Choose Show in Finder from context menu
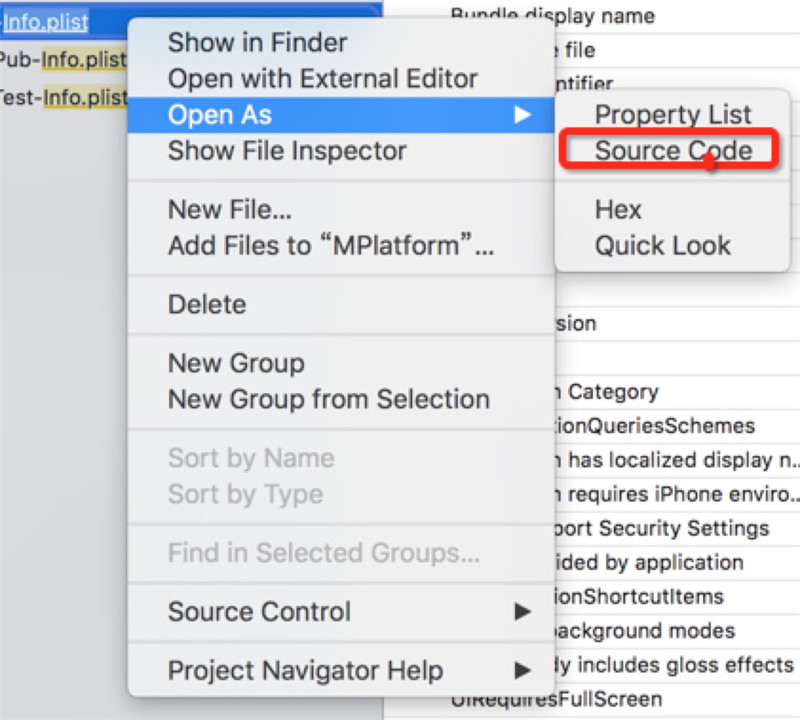Screen dimensions: 800x720 [x=257, y=43]
